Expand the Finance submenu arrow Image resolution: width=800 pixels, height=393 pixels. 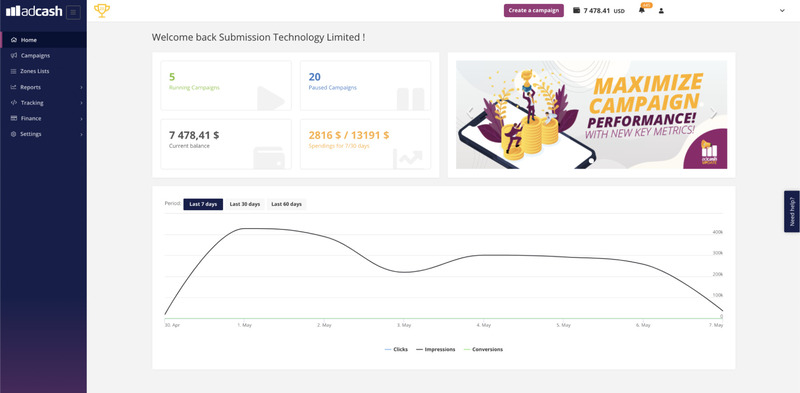81,119
